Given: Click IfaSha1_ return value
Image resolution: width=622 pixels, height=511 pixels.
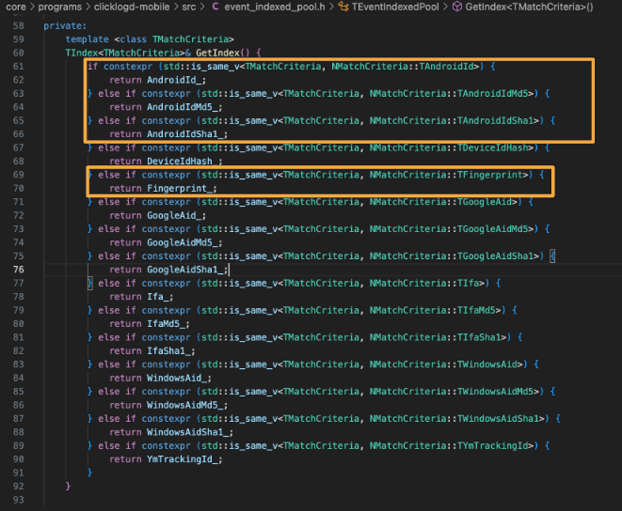Looking at the screenshot, I should pyautogui.click(x=169, y=351).
